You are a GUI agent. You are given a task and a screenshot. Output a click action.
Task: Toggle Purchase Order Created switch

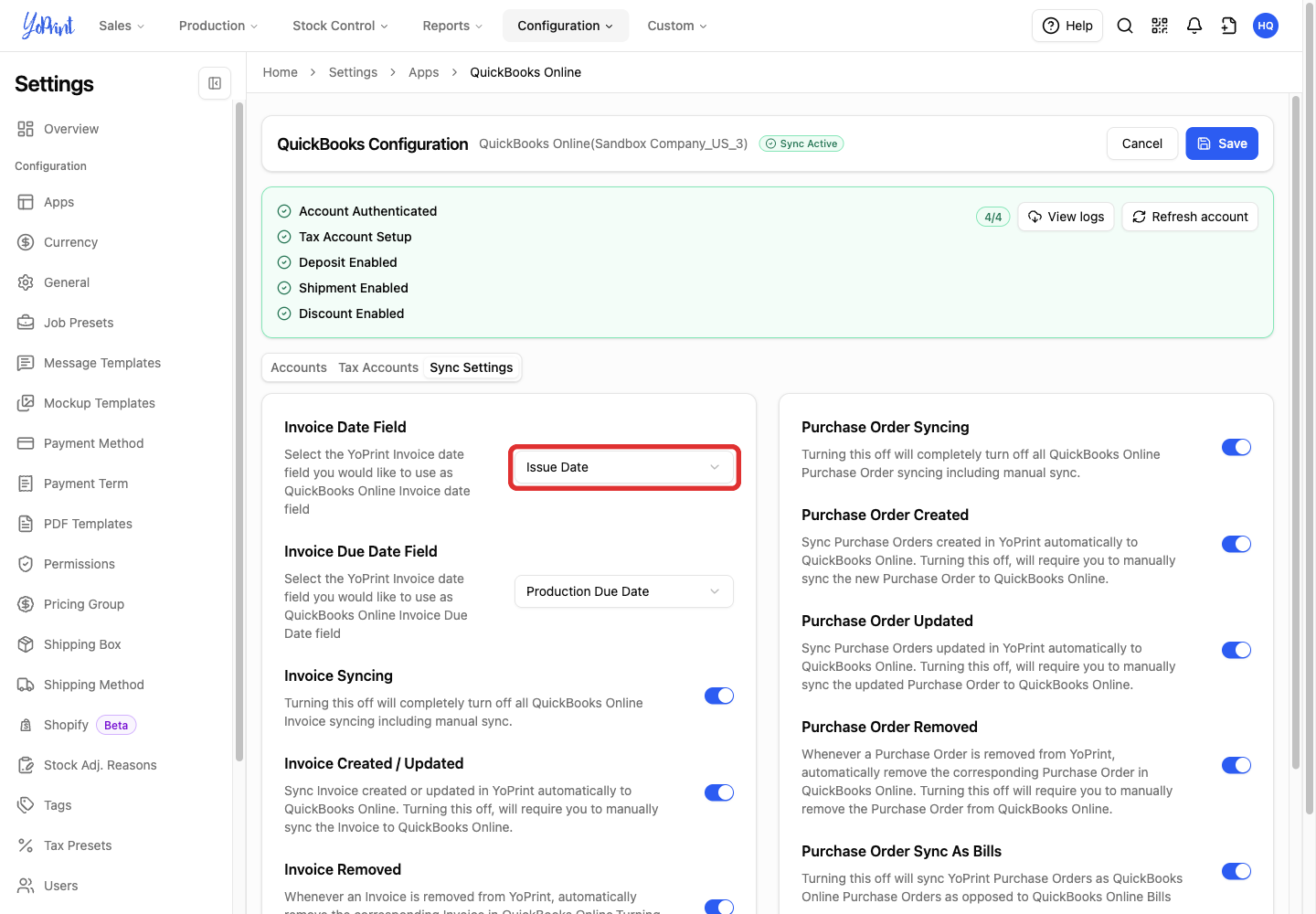[x=1236, y=544]
